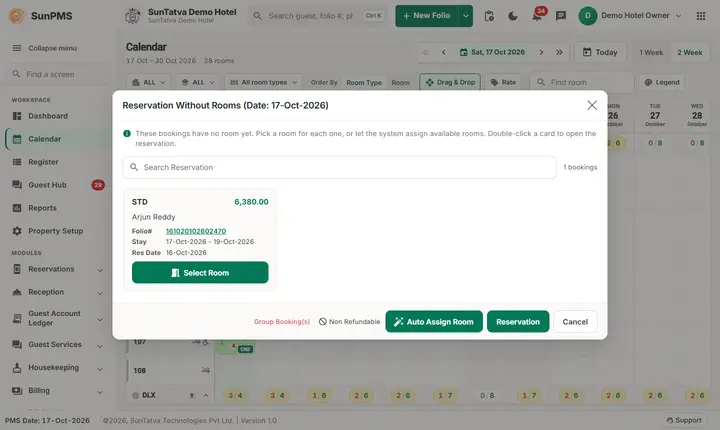Collapse the sidebar menu
This screenshot has width=720, height=430.
click(45, 48)
